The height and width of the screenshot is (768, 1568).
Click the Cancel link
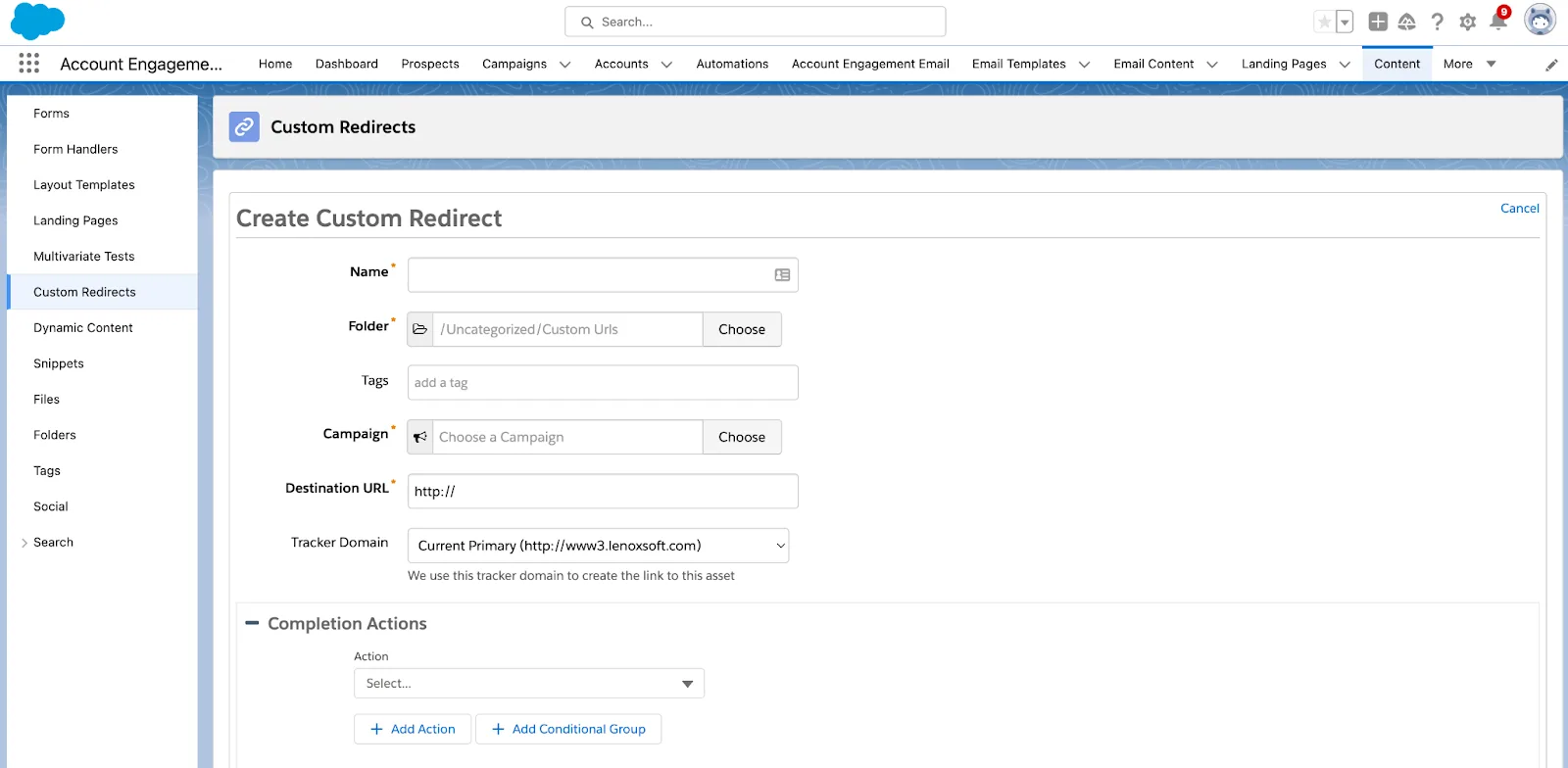[x=1519, y=208]
